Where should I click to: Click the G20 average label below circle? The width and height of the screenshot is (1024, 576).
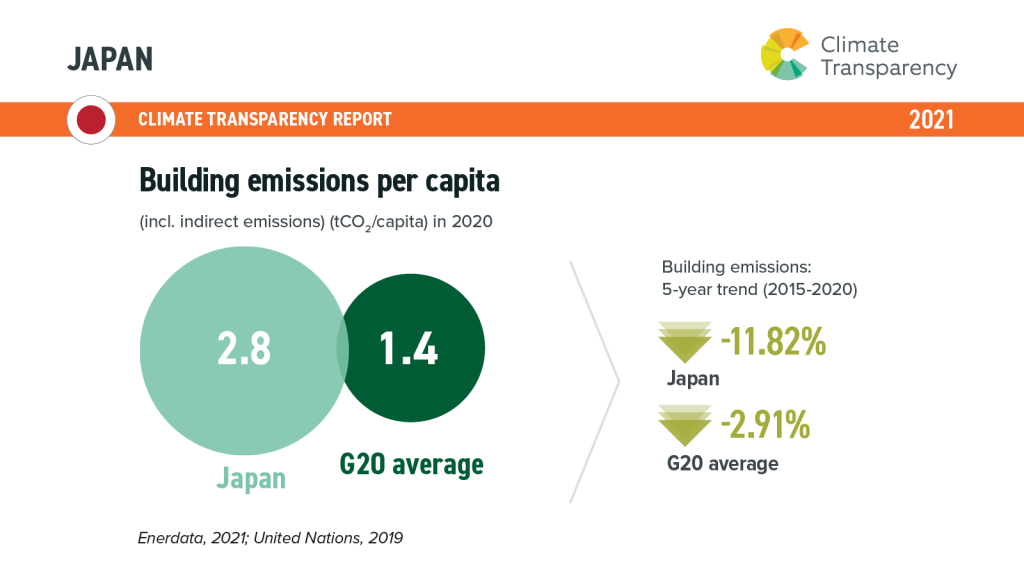[411, 464]
